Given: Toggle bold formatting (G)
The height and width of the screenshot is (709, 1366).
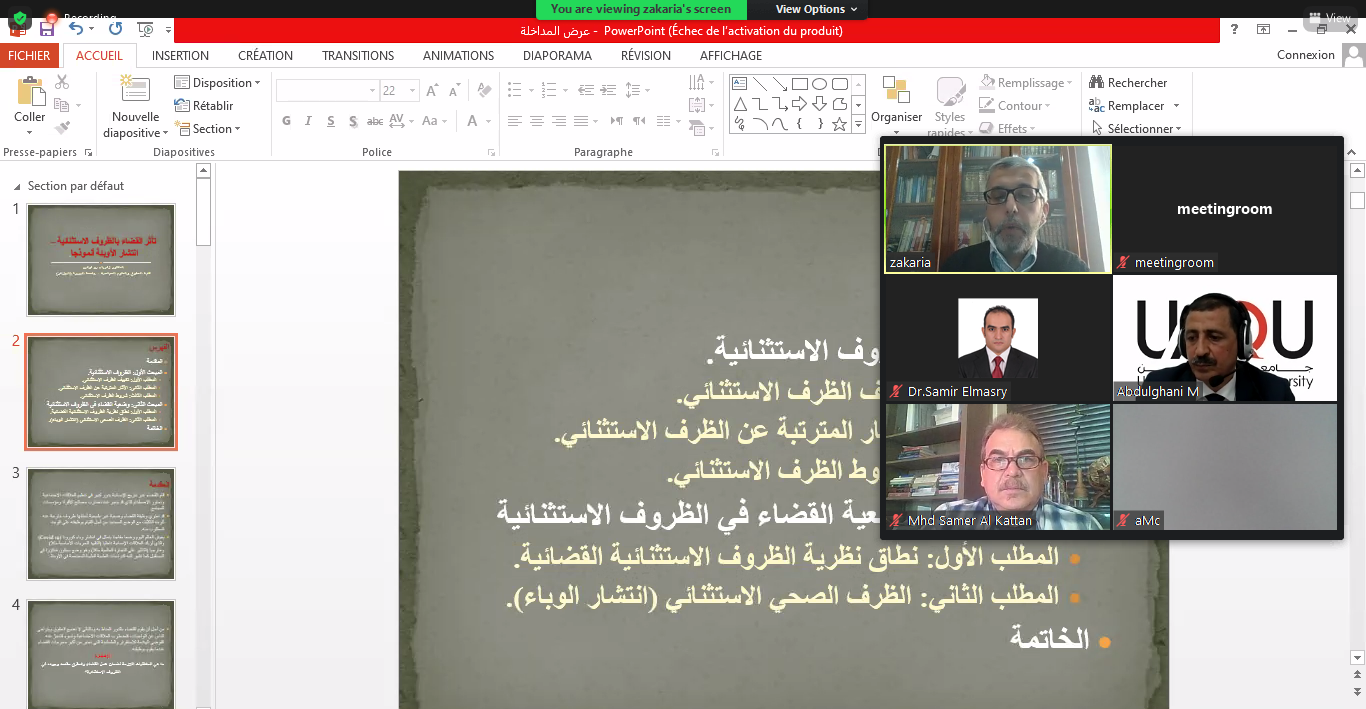Looking at the screenshot, I should pos(286,121).
